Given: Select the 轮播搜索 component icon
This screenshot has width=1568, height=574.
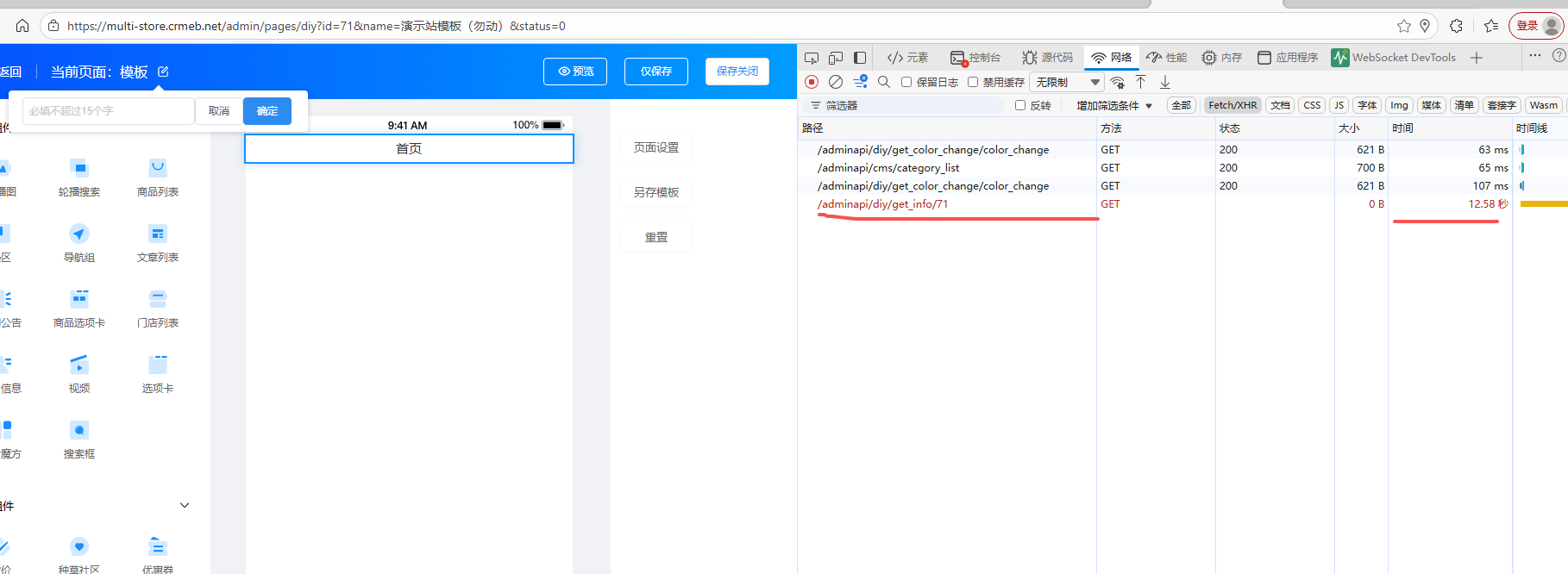Looking at the screenshot, I should (79, 168).
